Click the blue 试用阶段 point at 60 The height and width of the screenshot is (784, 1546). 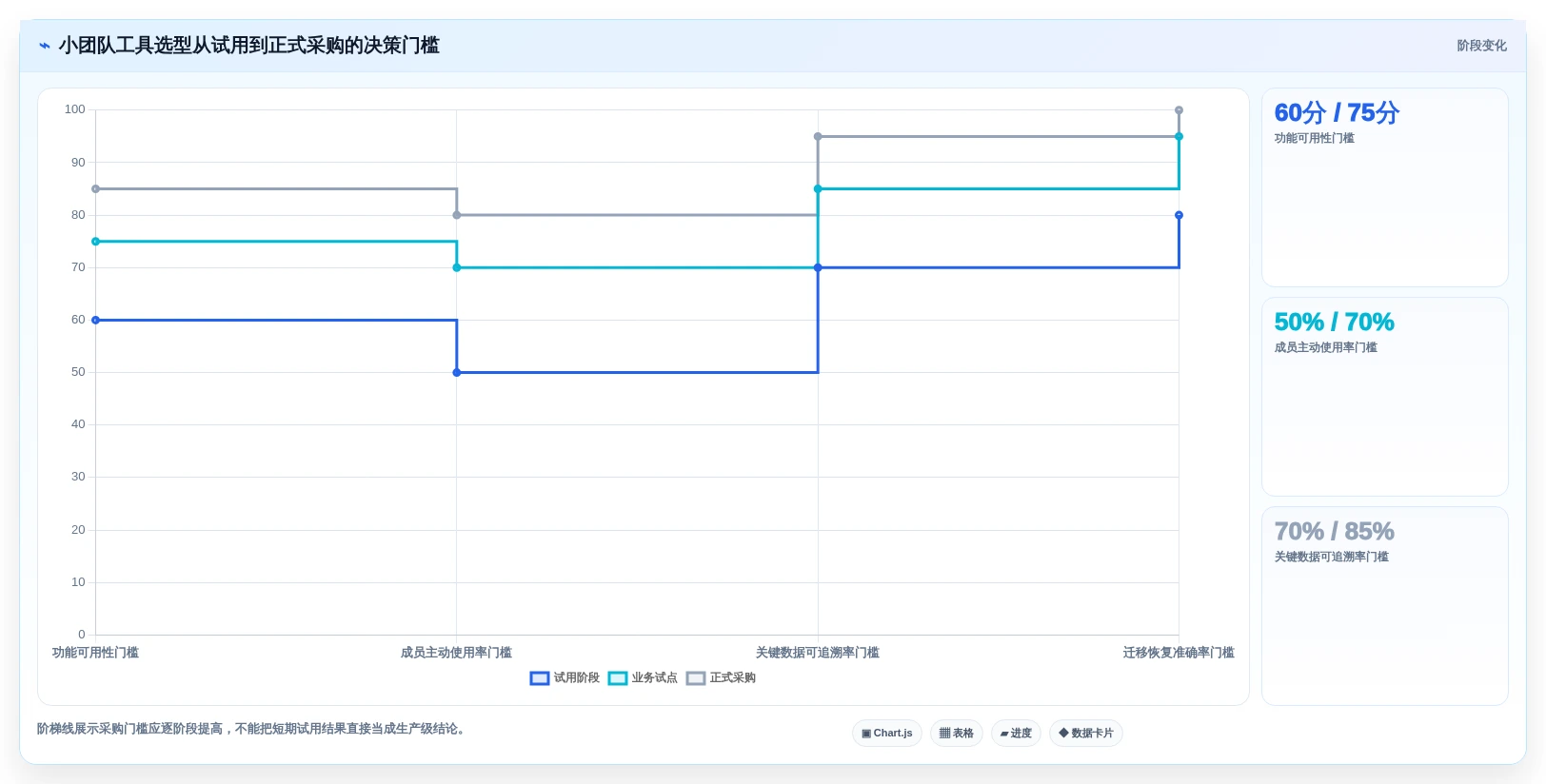coord(95,320)
